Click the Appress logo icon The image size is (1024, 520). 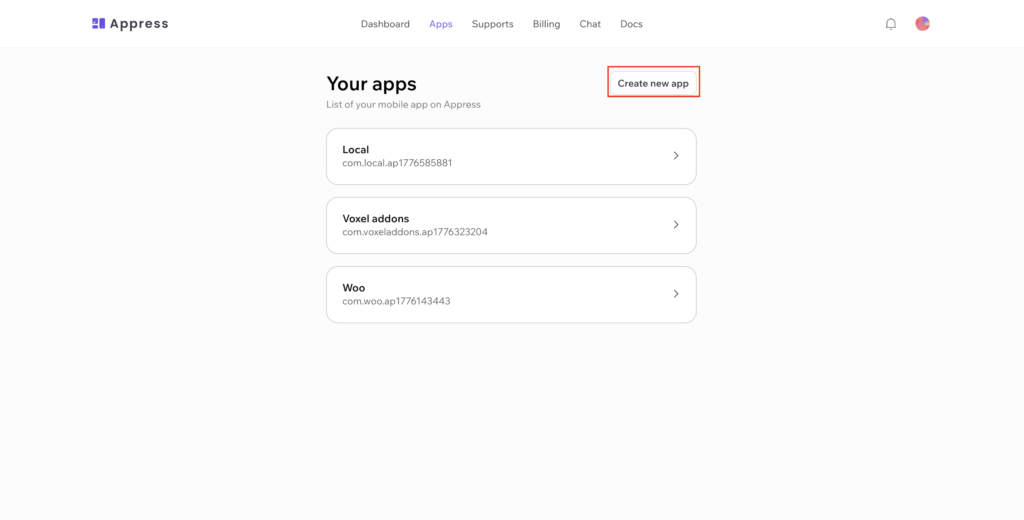(x=99, y=24)
